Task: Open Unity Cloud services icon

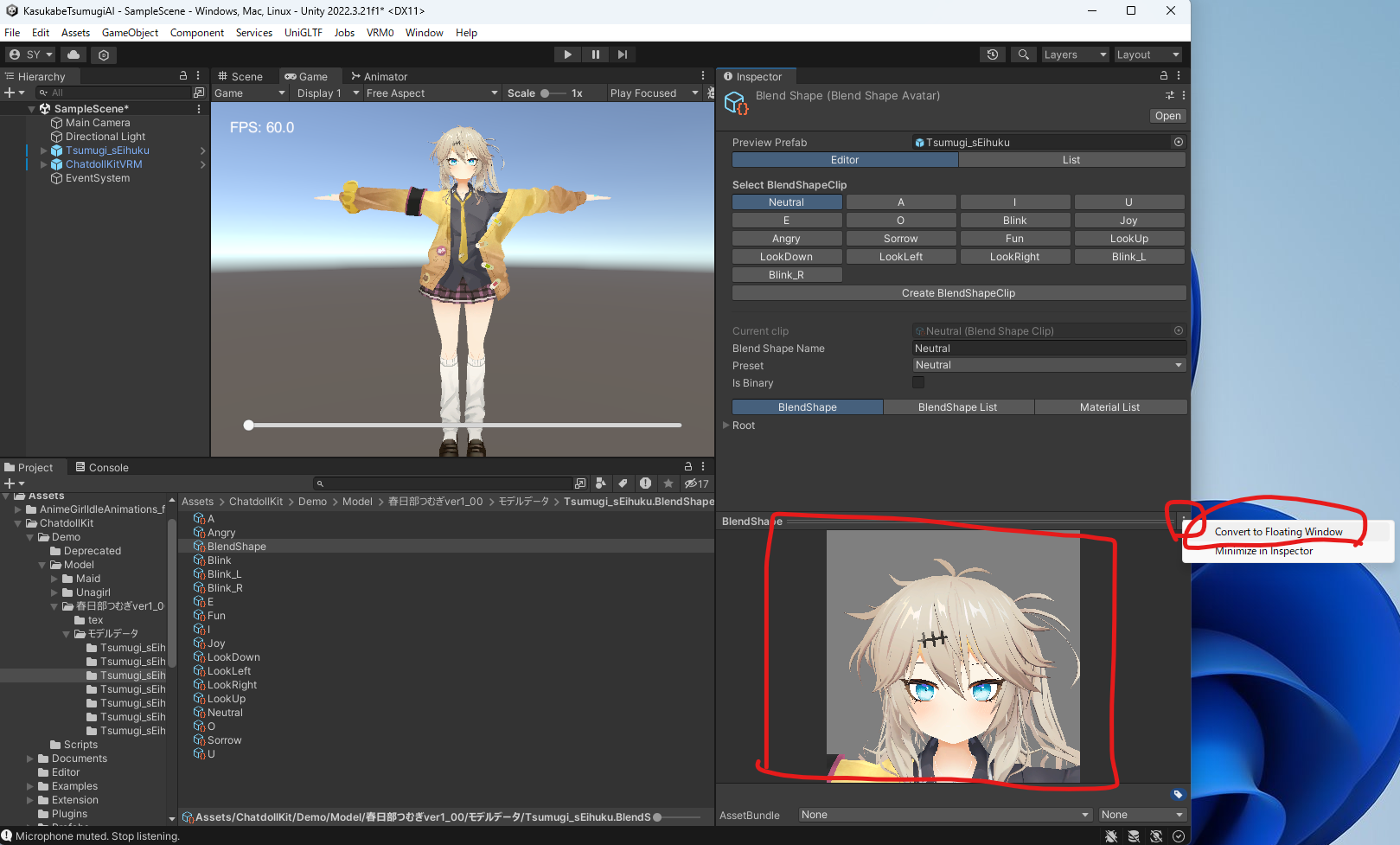Action: pos(74,54)
